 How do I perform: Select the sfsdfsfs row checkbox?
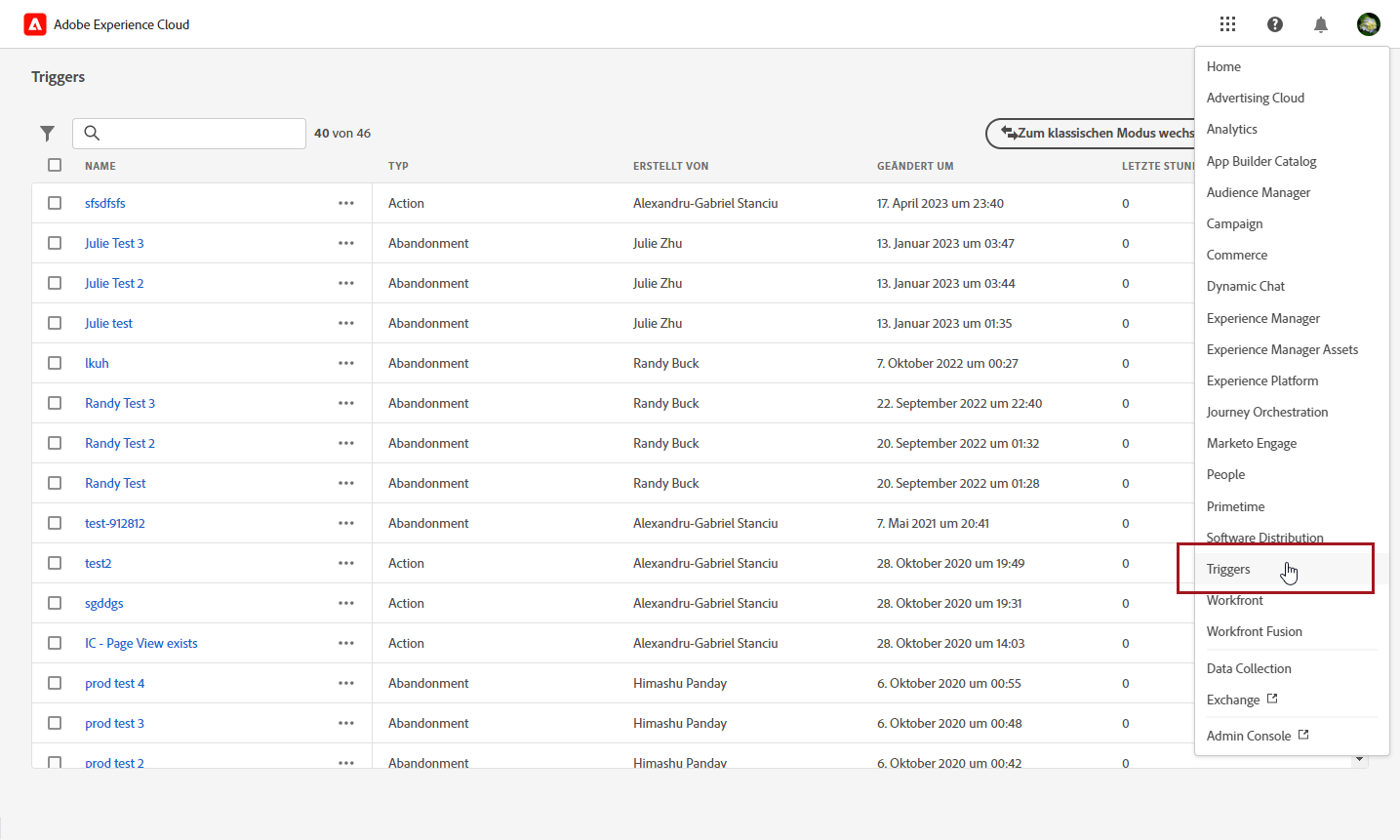(55, 203)
